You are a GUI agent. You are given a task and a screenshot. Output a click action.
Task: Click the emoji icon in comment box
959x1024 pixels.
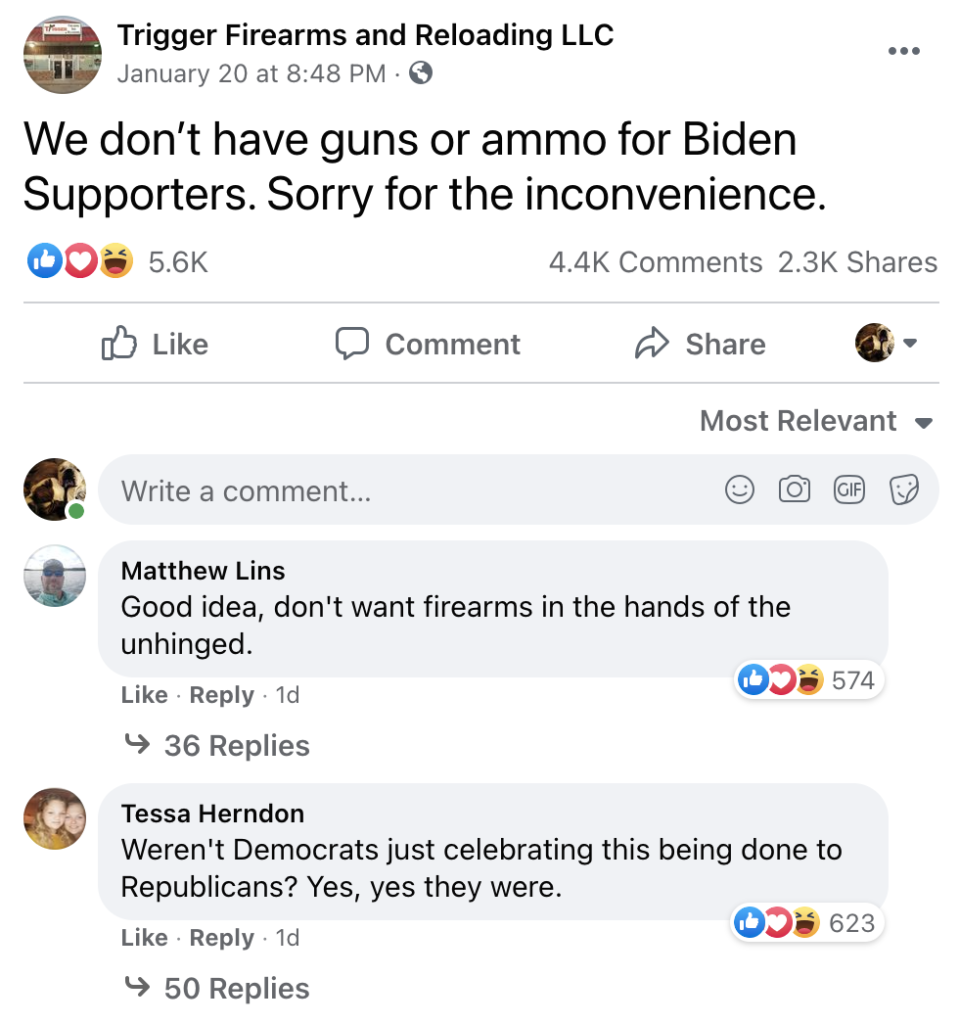pos(739,490)
